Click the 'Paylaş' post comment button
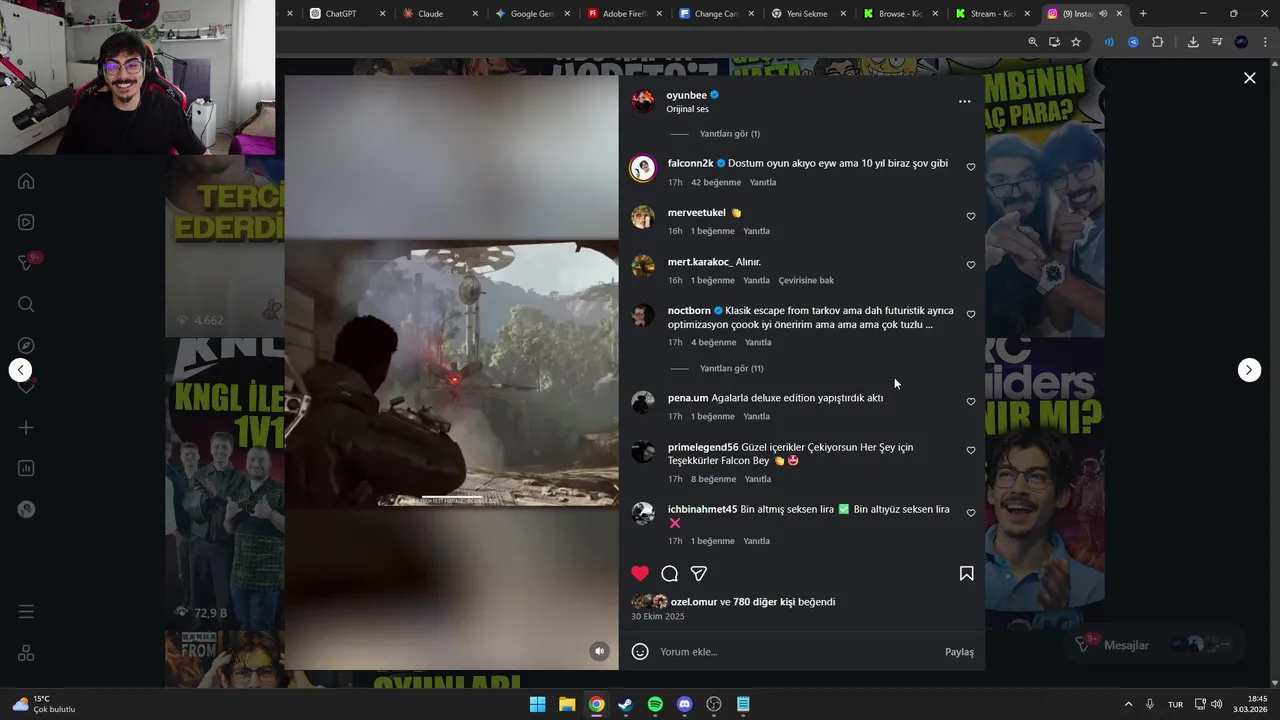1280x720 pixels. 959,652
